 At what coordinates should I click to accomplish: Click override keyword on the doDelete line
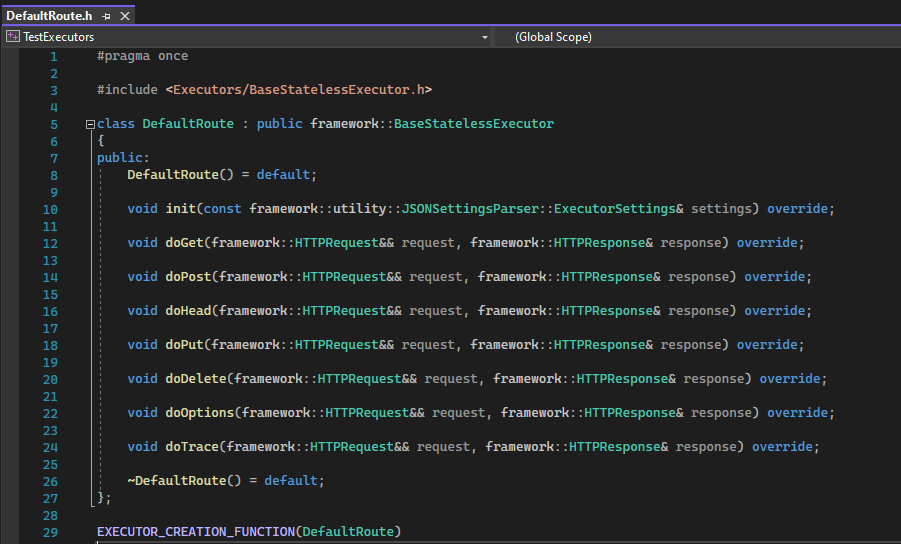(790, 379)
